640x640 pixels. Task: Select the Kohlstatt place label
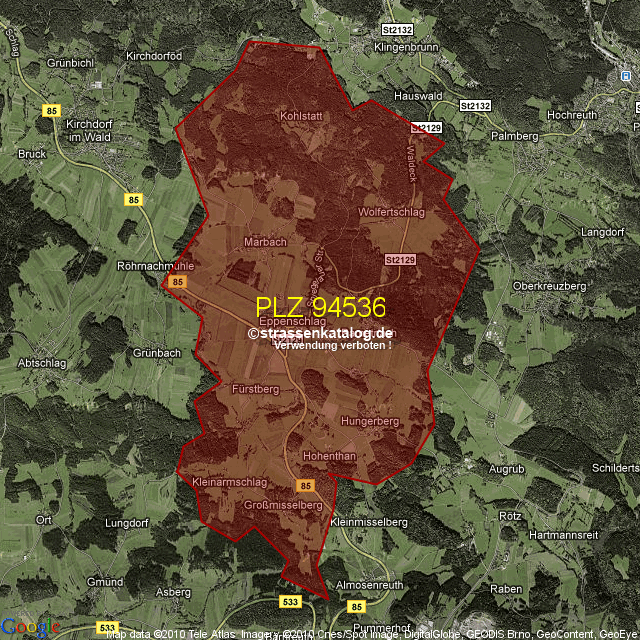point(301,116)
